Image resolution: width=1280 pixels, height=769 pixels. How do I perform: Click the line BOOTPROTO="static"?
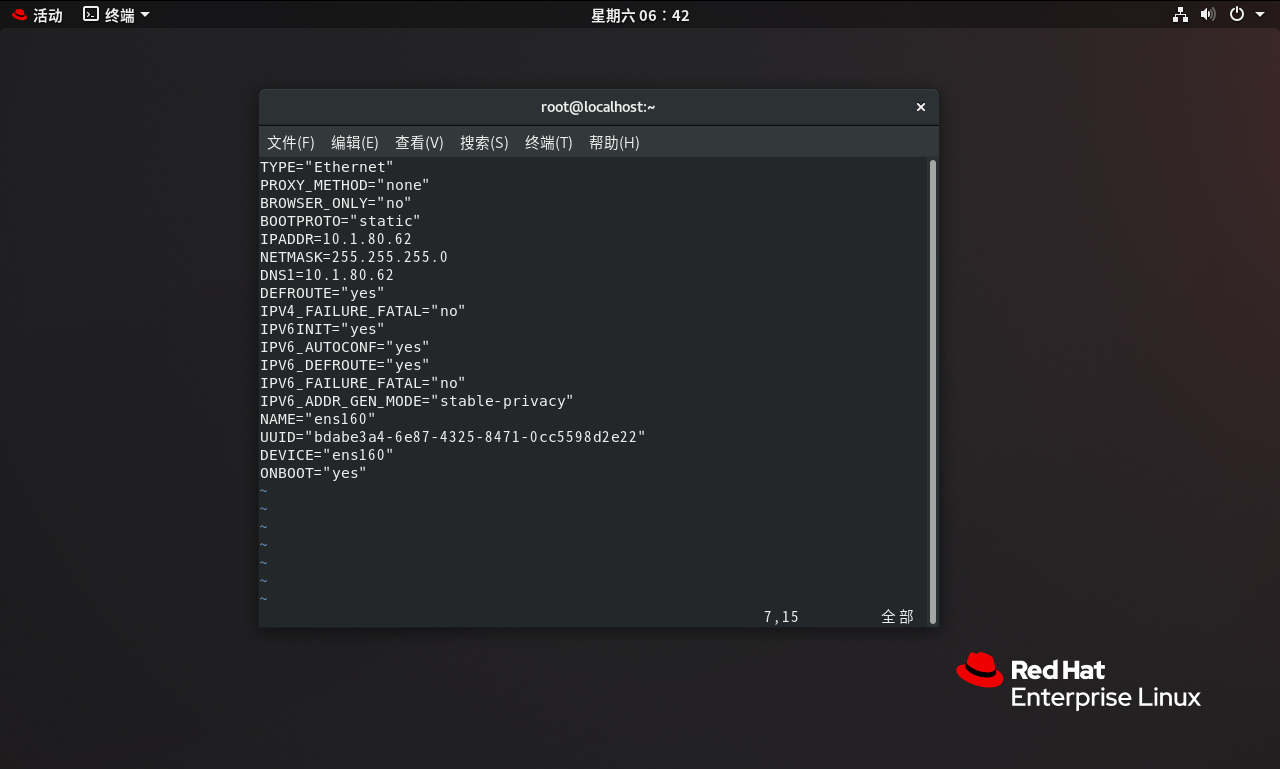[x=340, y=221]
